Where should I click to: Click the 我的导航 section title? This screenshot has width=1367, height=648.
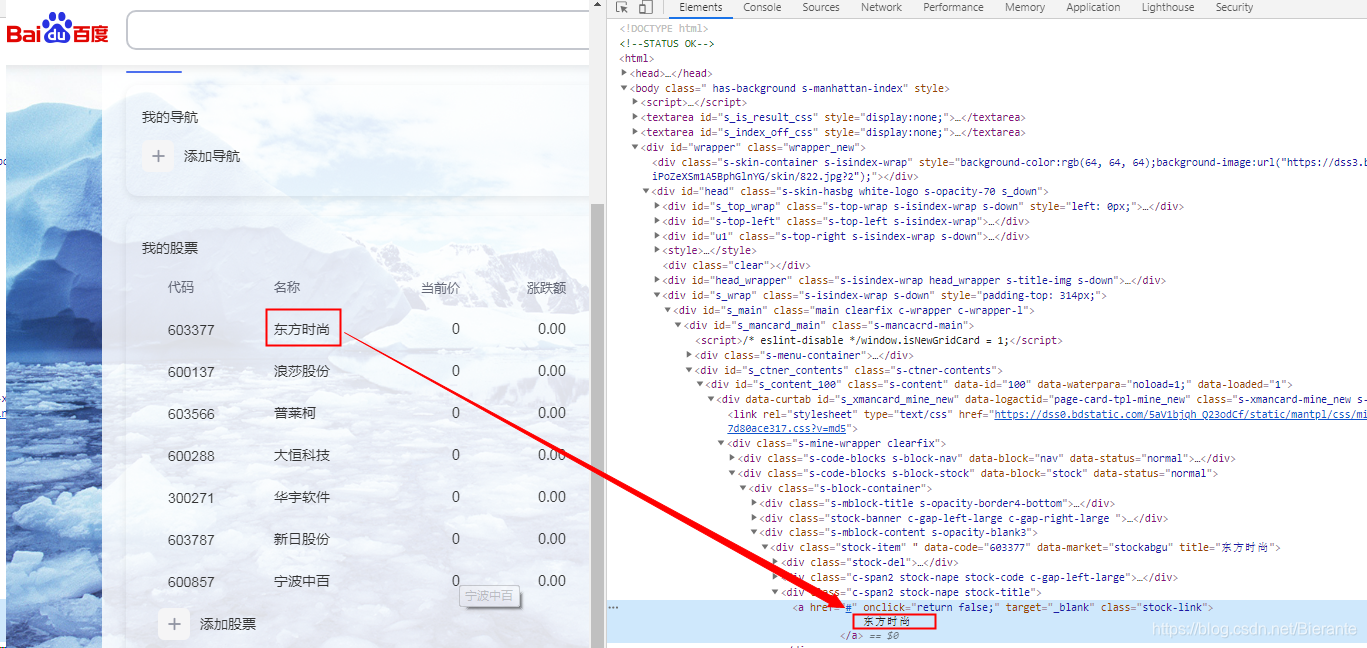[x=170, y=117]
